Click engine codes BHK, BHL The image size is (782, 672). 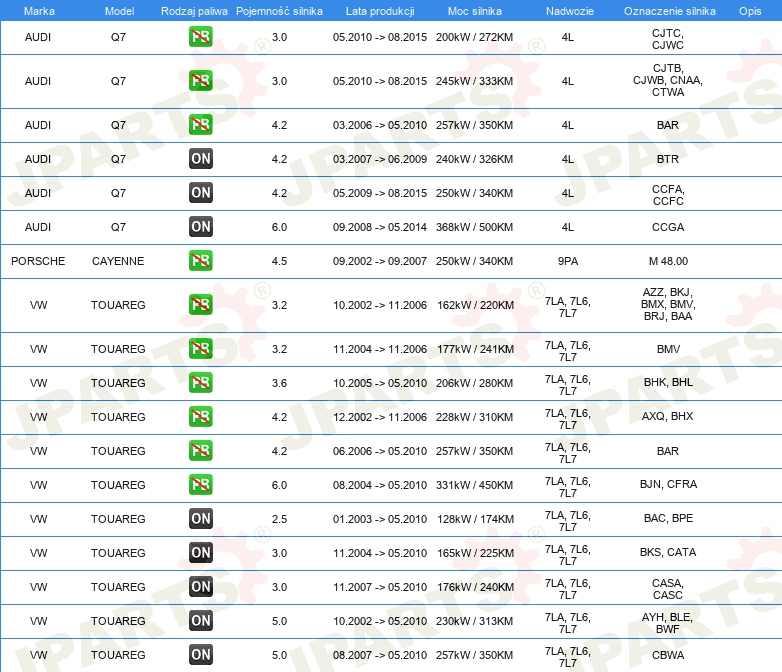click(x=668, y=382)
